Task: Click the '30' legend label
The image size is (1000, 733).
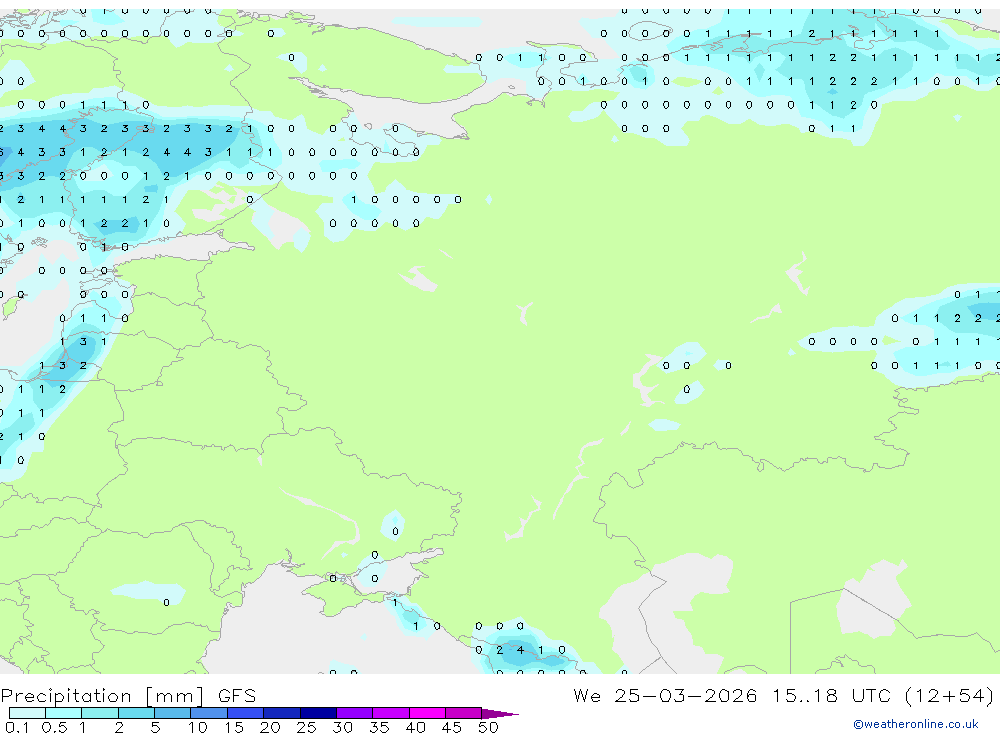Action: (x=342, y=727)
